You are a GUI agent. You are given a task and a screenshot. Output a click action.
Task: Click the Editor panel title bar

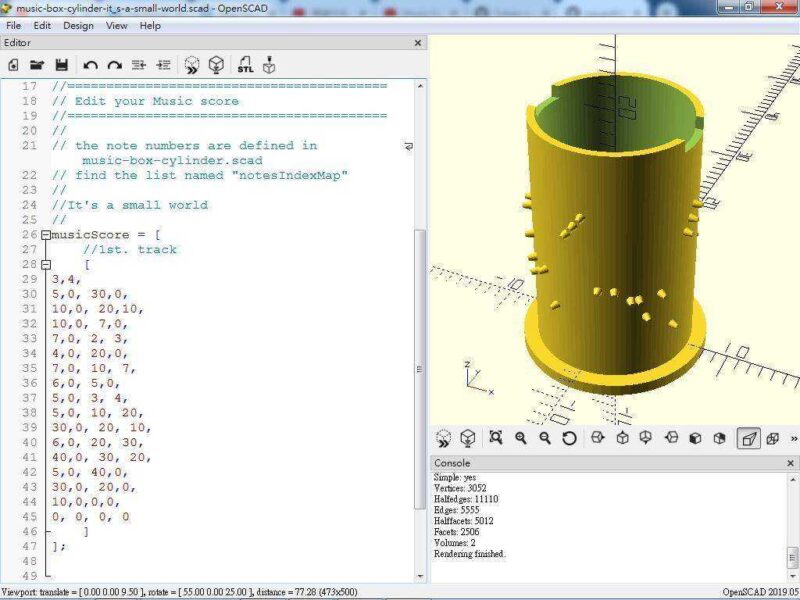(x=213, y=43)
